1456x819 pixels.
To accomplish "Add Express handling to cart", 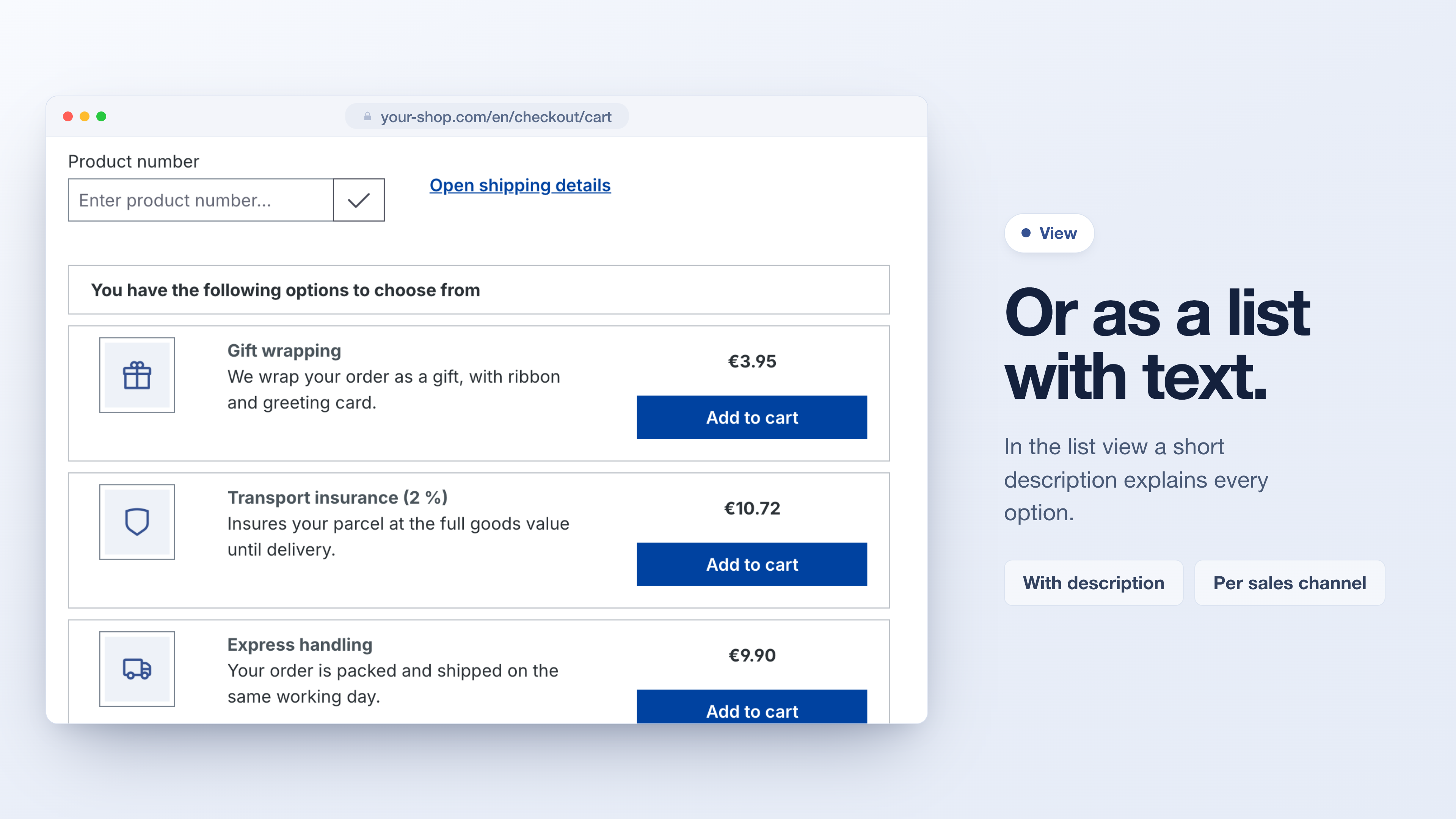I will 752,706.
